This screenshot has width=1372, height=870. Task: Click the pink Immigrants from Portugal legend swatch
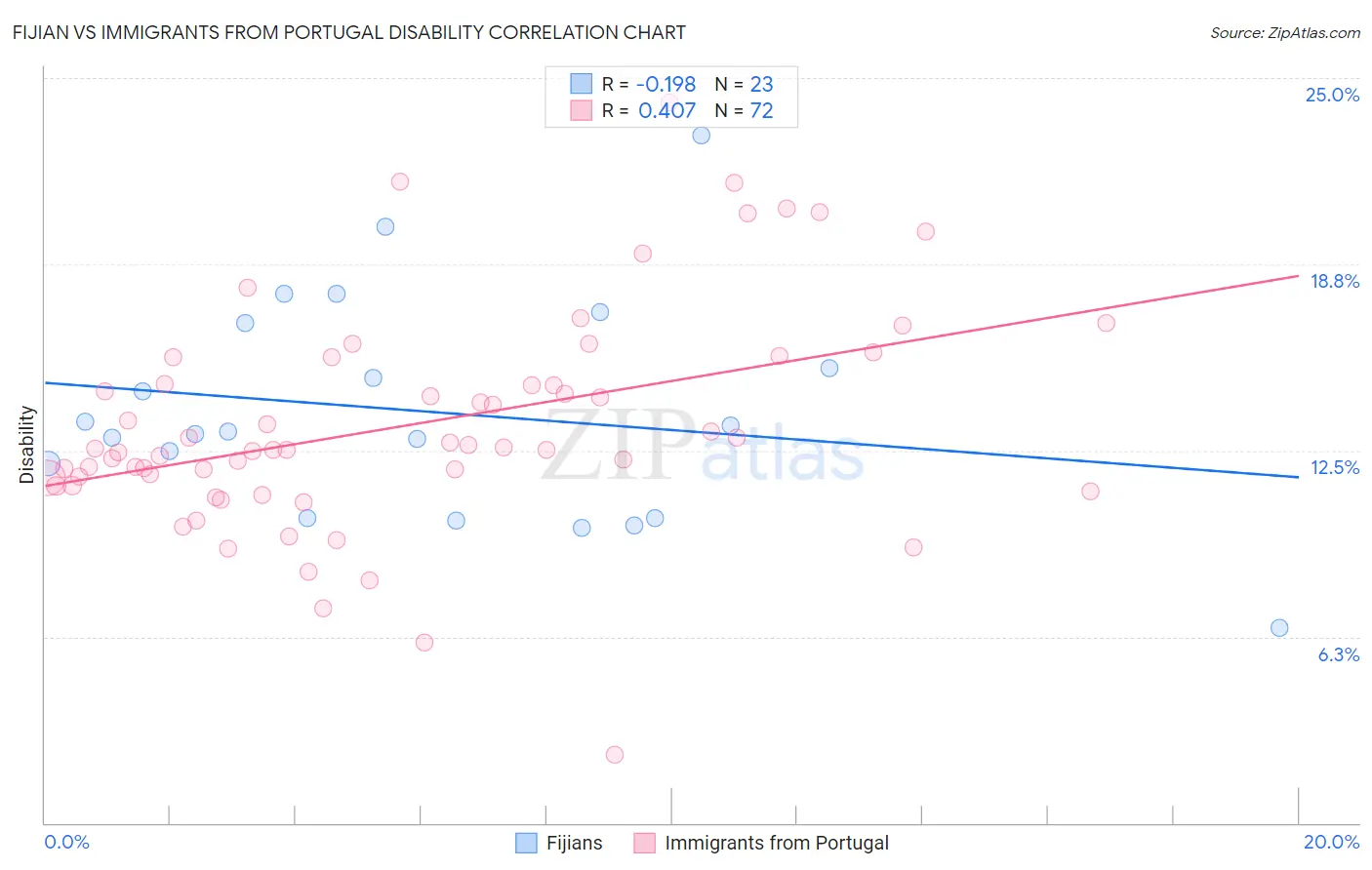(x=644, y=843)
